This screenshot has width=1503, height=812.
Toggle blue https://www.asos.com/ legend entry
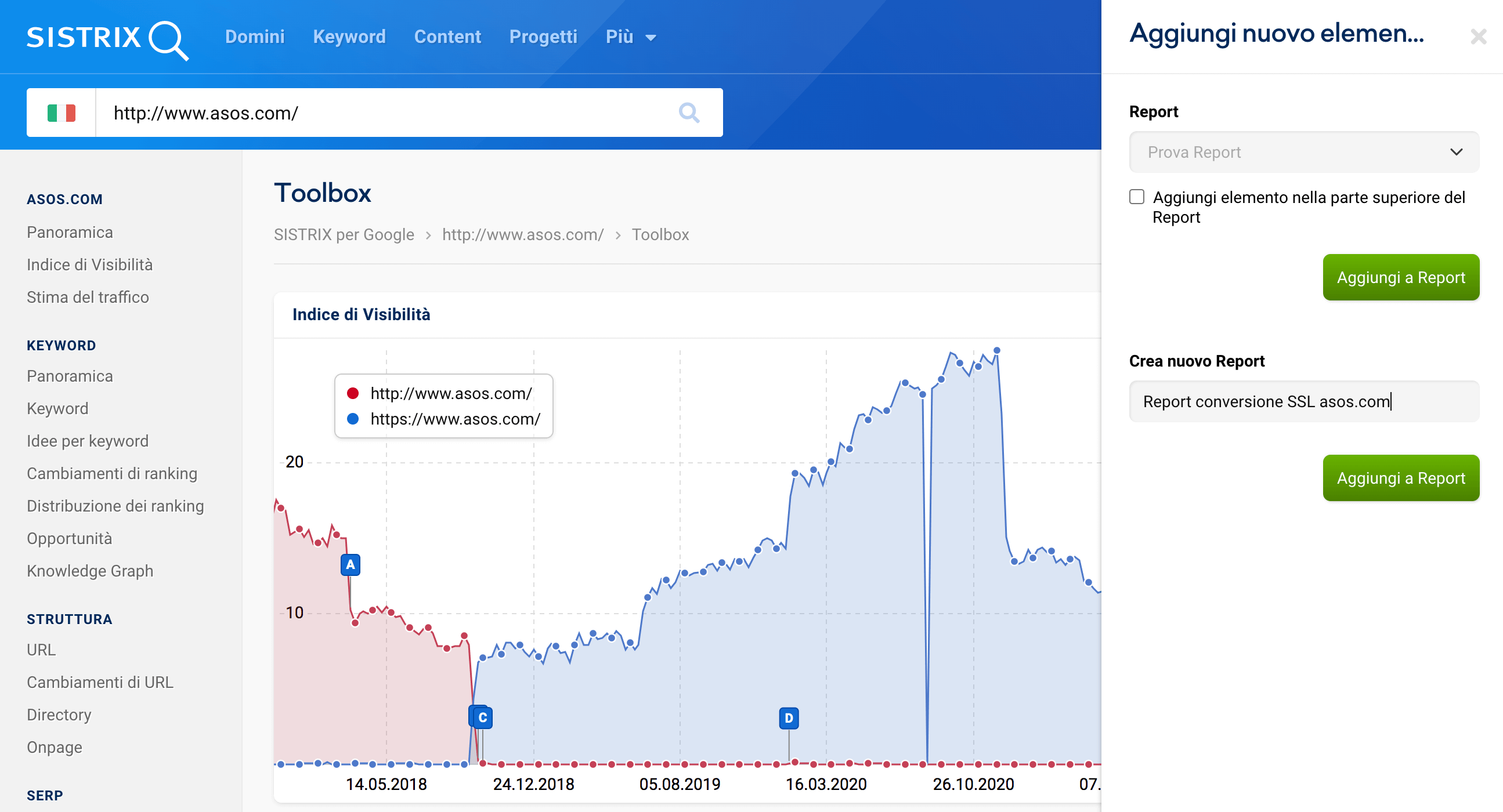click(443, 419)
